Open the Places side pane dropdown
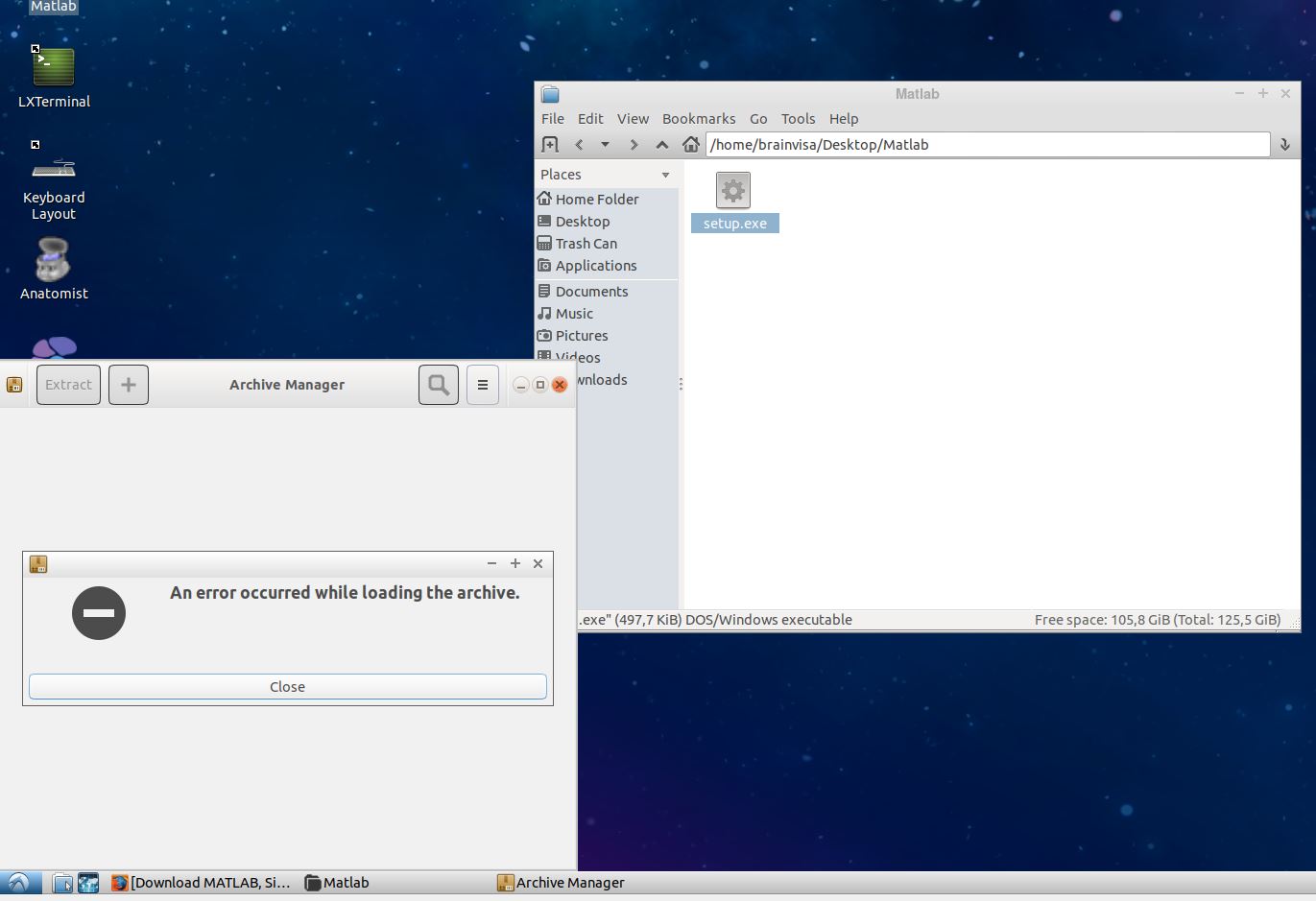The height and width of the screenshot is (901, 1316). (665, 175)
